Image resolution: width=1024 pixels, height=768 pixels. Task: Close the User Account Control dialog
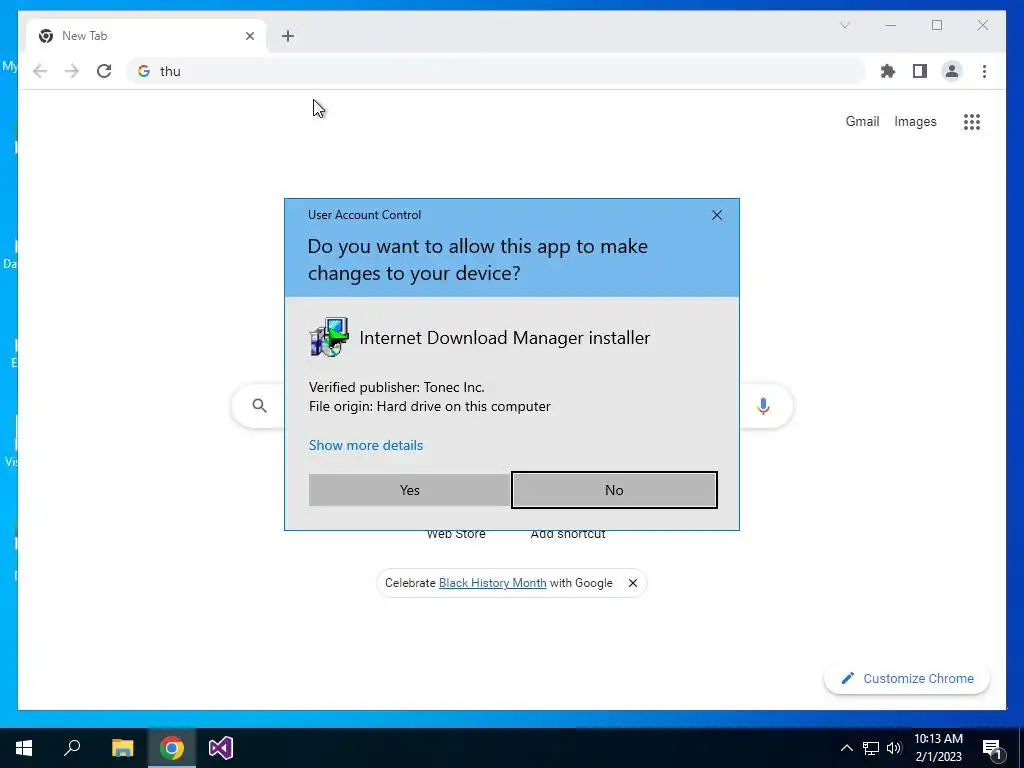716,215
